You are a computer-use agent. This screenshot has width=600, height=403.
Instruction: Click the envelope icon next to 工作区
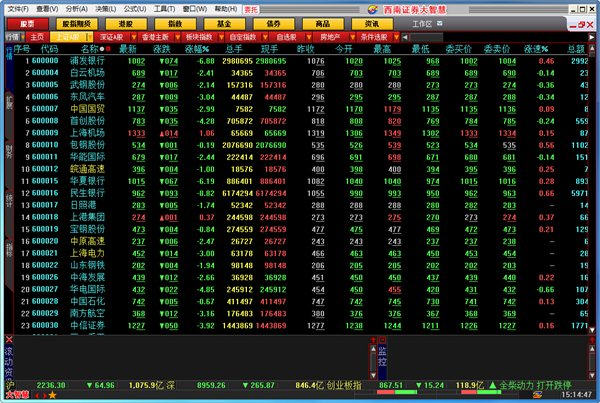tap(440, 24)
